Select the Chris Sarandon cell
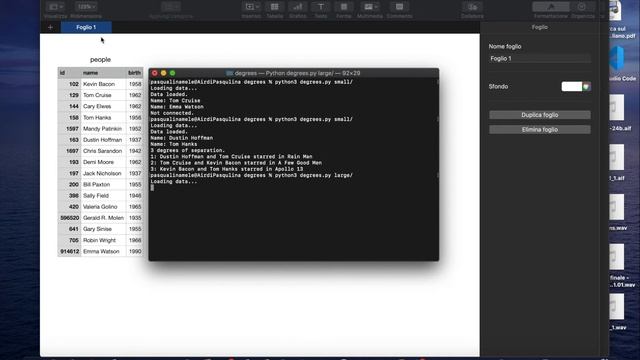Screen dimensions: 640x360 103,151
